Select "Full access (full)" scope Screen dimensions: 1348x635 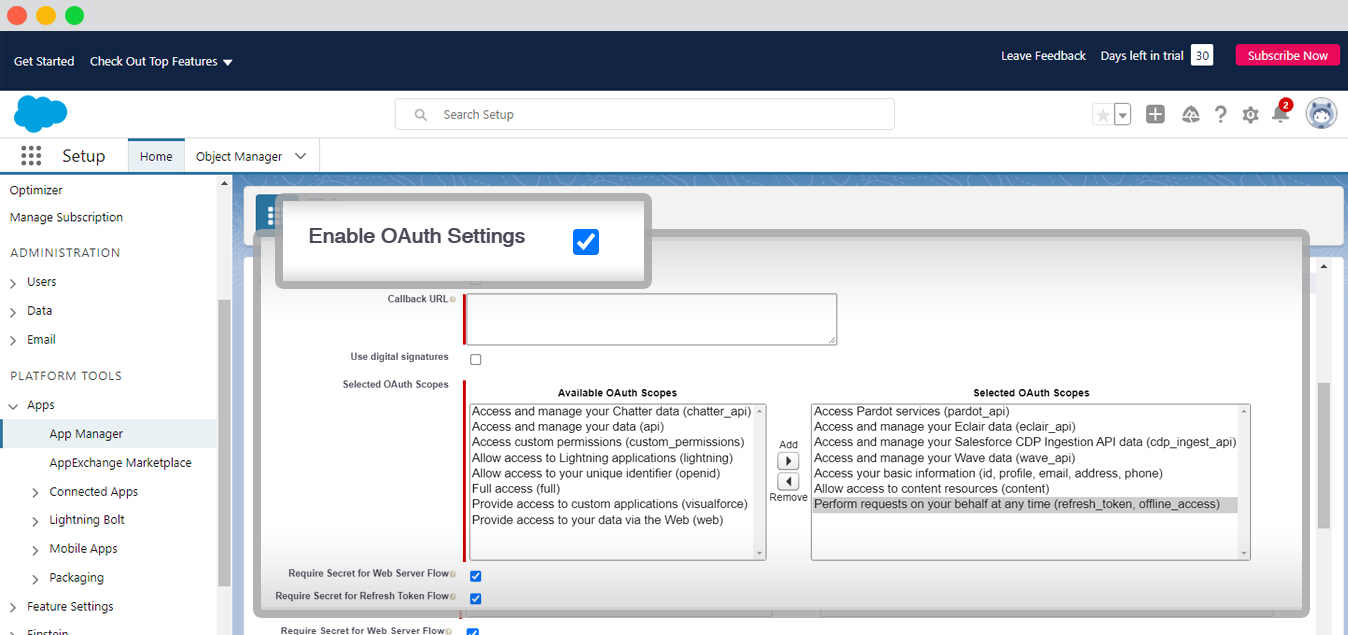tap(516, 489)
